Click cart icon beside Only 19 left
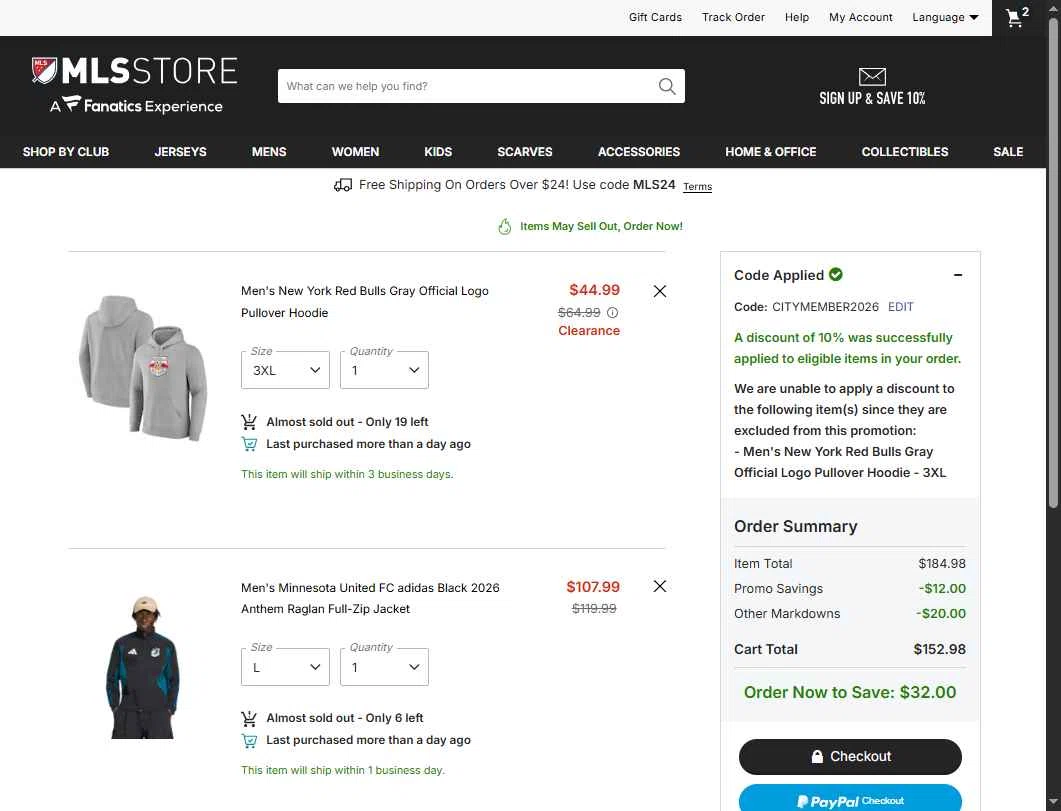Image resolution: width=1061 pixels, height=811 pixels. tap(249, 422)
